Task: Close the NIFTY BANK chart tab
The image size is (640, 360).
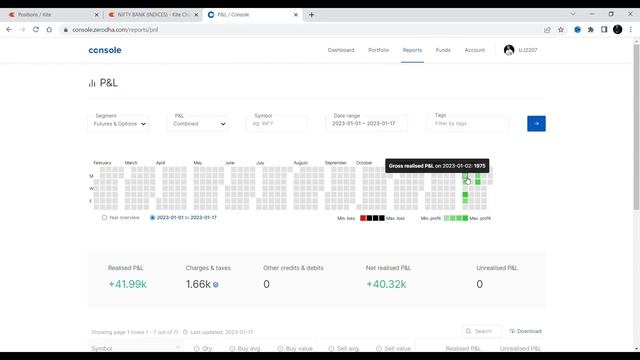Action: [196, 15]
